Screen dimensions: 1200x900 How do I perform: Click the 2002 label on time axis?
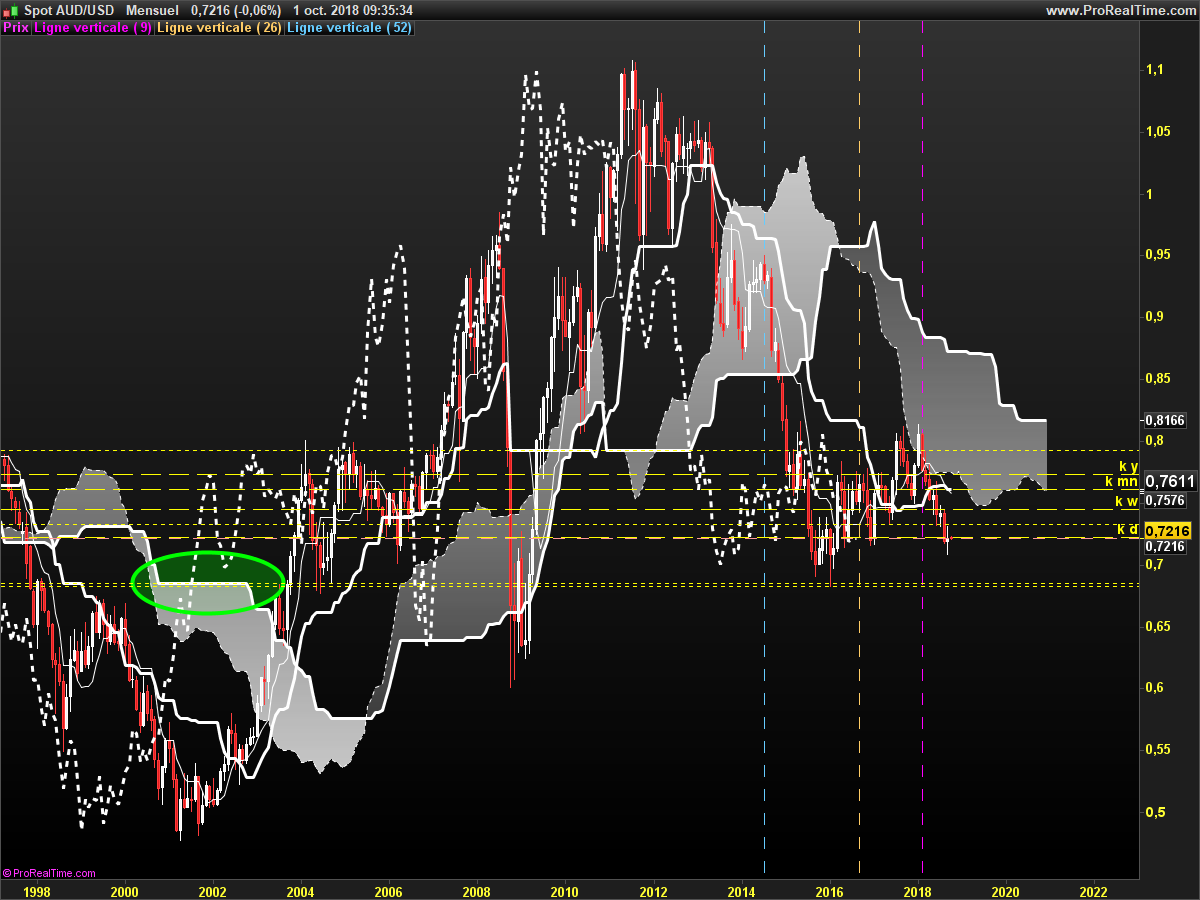pos(212,890)
